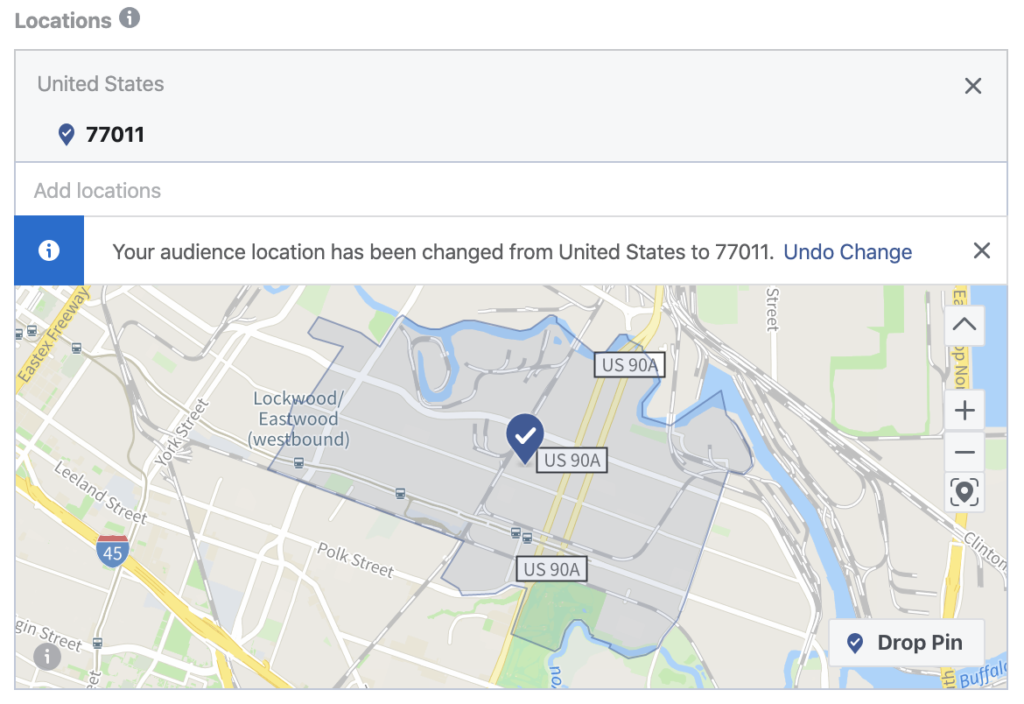Click the locate my position map icon
Screen dimensions: 1024x704
click(x=965, y=492)
